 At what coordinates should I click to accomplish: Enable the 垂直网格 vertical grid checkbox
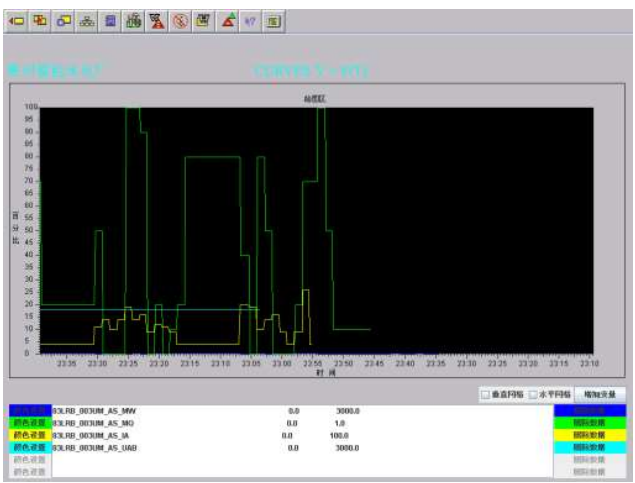click(x=485, y=394)
